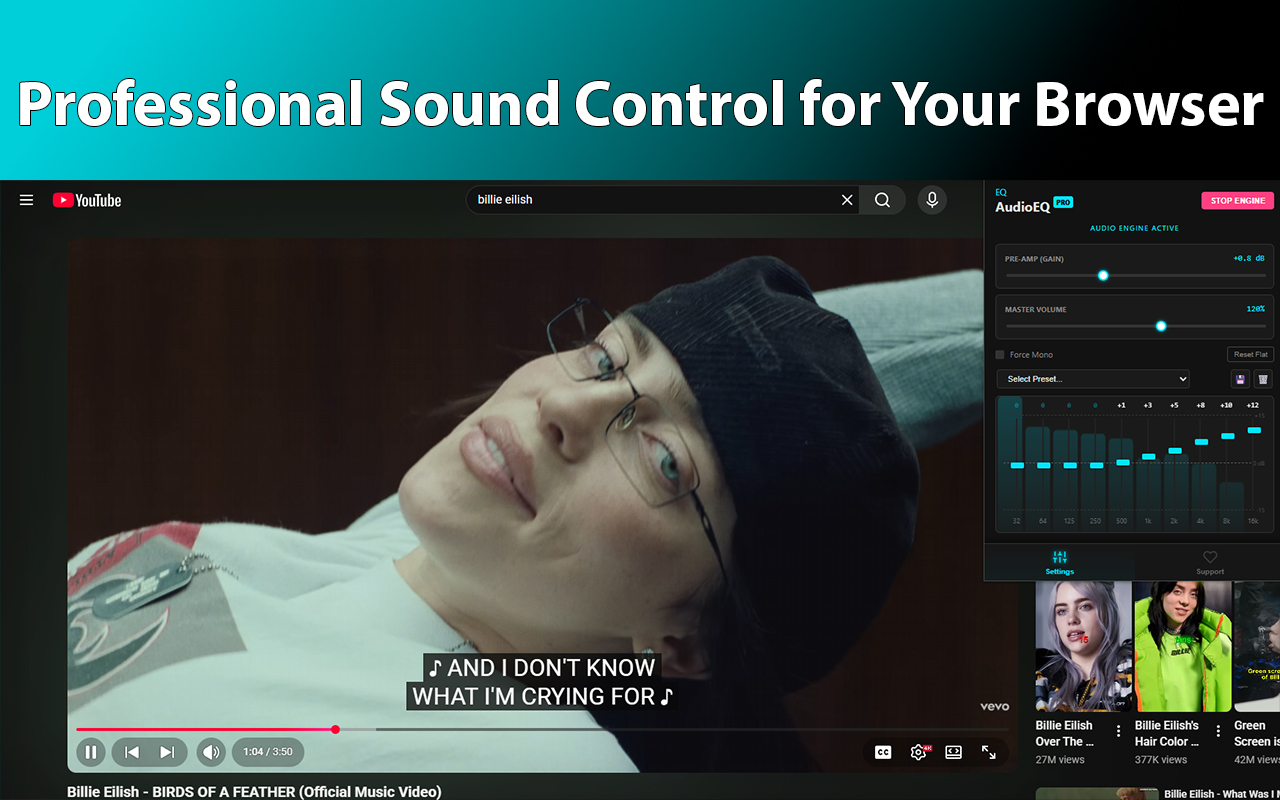Pause the video playback
Image resolution: width=1280 pixels, height=800 pixels.
91,752
